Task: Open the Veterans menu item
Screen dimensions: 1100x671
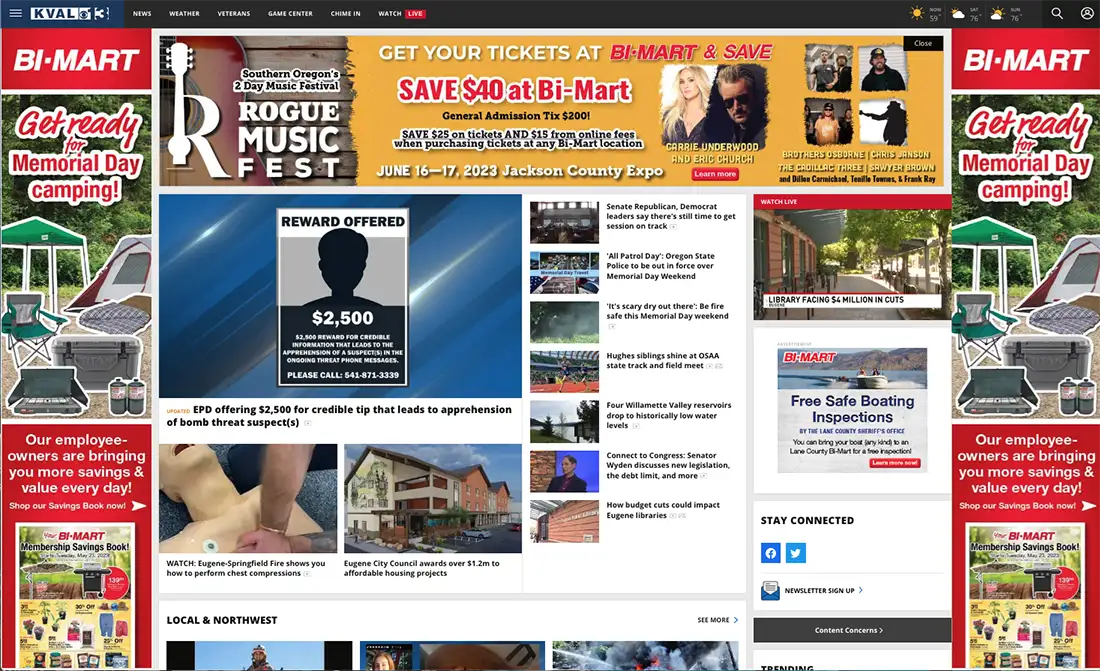Action: click(x=234, y=13)
